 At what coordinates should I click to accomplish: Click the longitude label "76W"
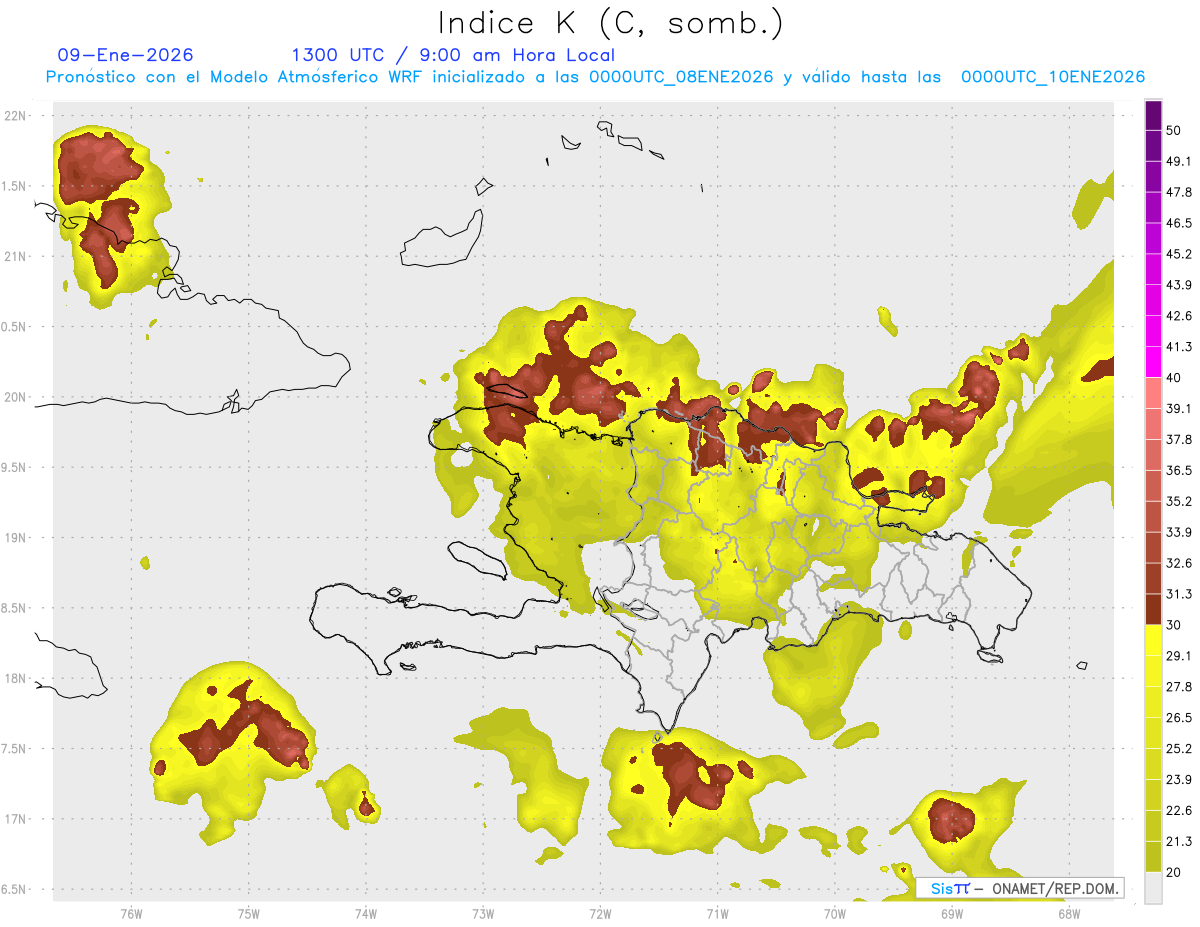(131, 914)
